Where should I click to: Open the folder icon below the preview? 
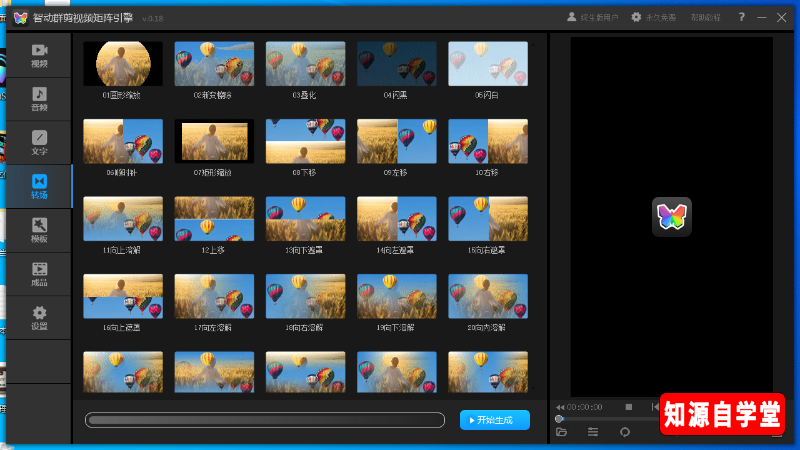562,432
